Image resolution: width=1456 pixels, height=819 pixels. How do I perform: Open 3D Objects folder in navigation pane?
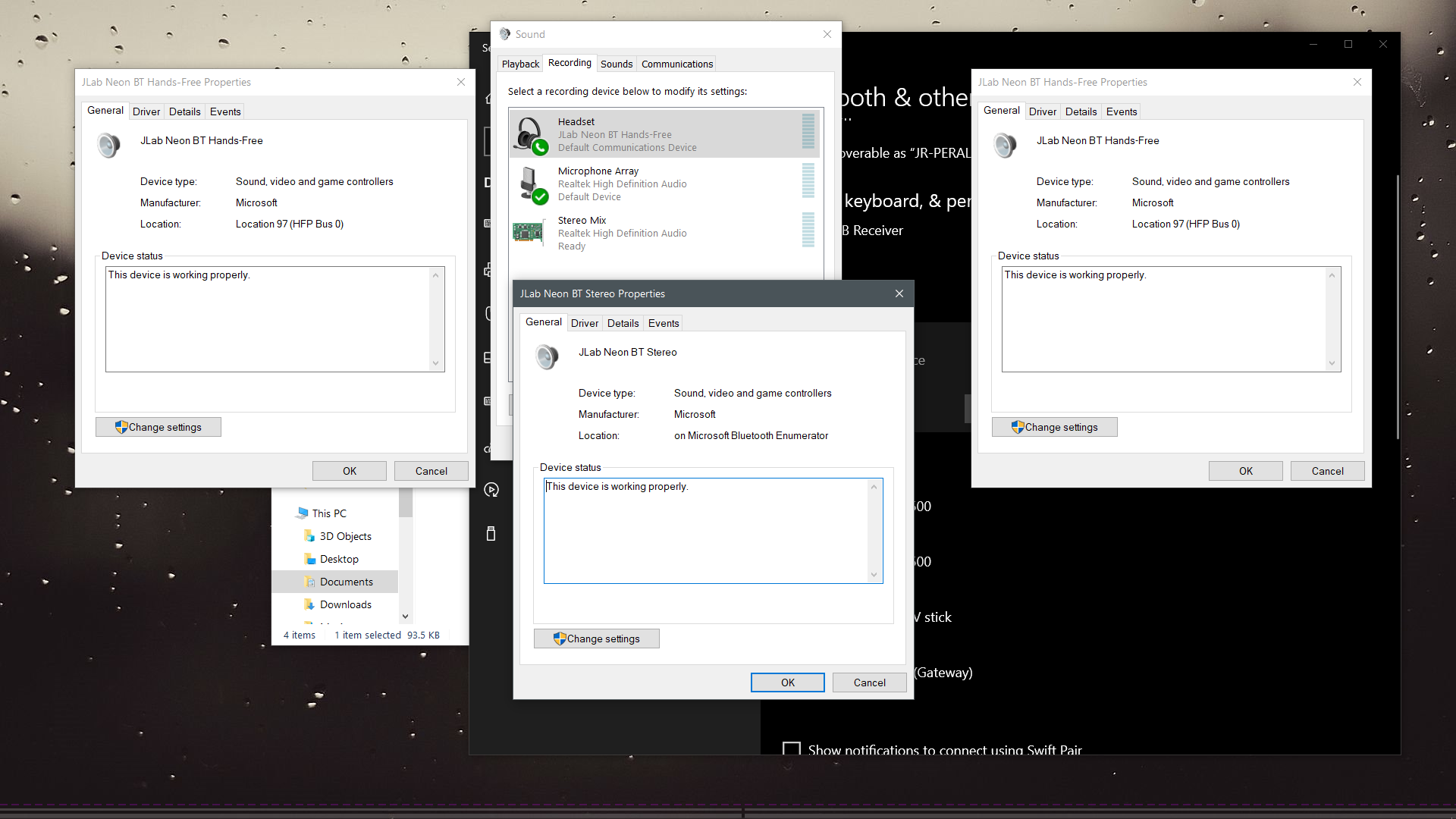coord(345,536)
